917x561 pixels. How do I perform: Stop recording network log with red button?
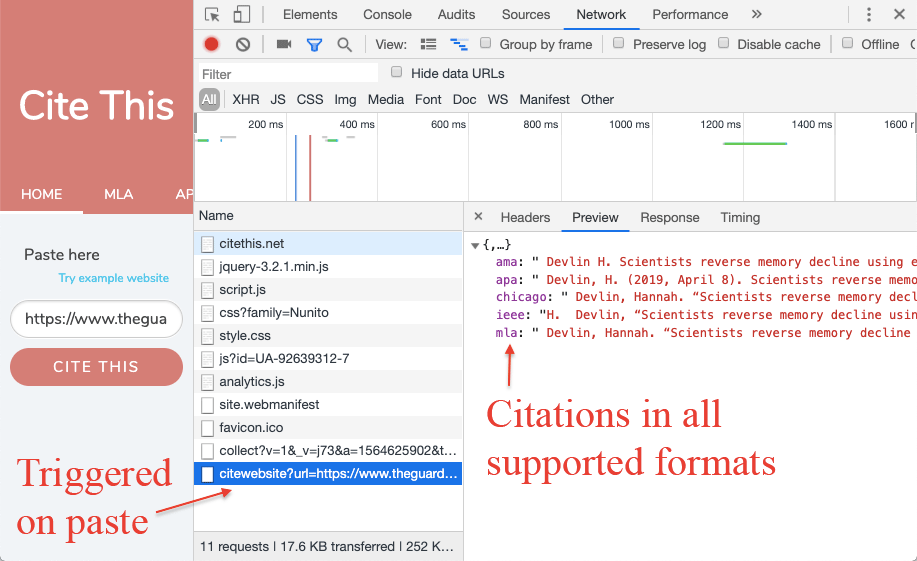(212, 44)
